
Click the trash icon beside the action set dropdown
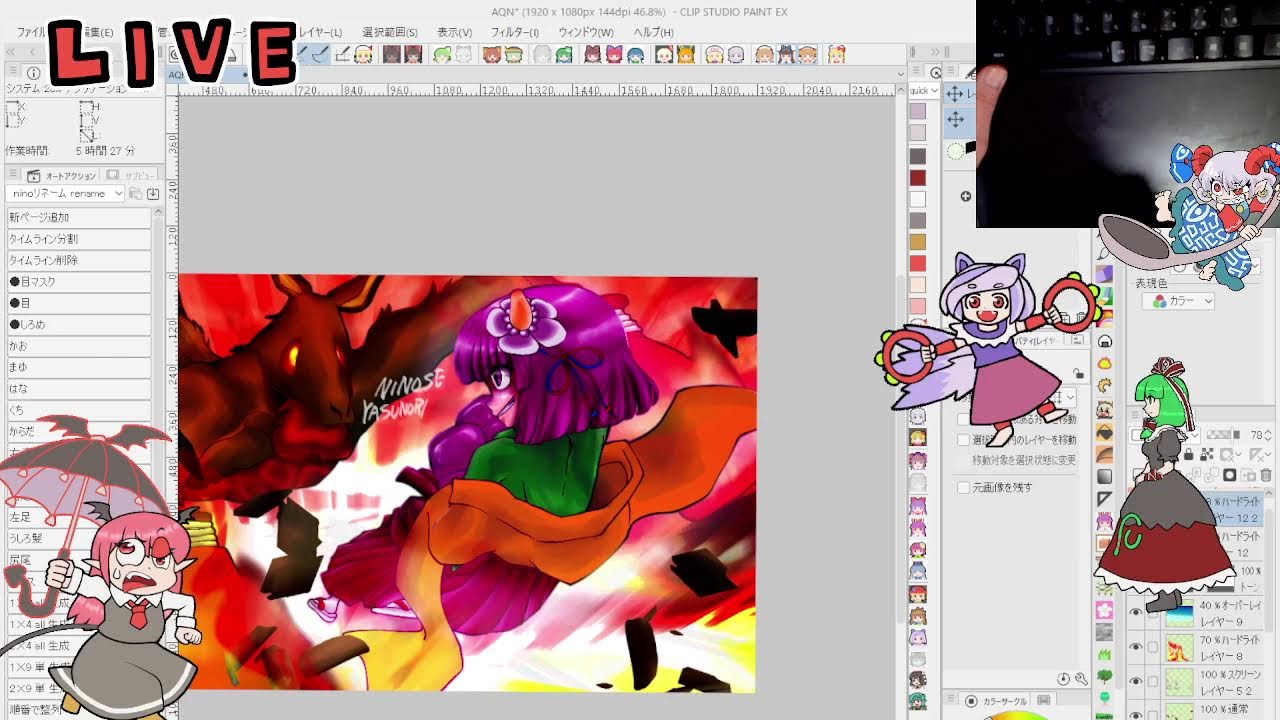click(x=135, y=193)
